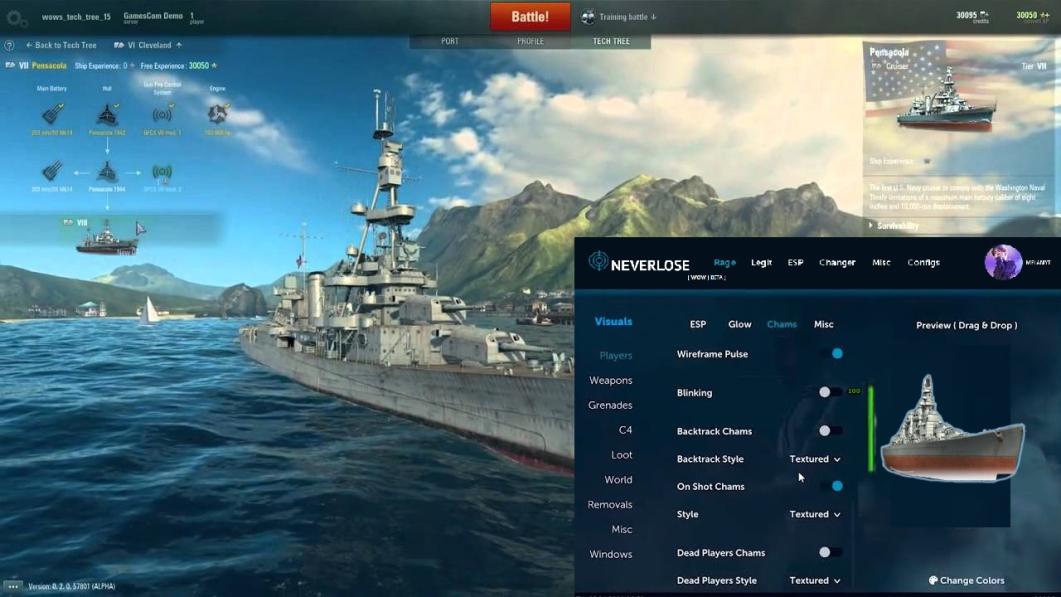Open the Changer tab in Neverlose
Viewport: 1061px width, 597px height.
pyautogui.click(x=837, y=263)
